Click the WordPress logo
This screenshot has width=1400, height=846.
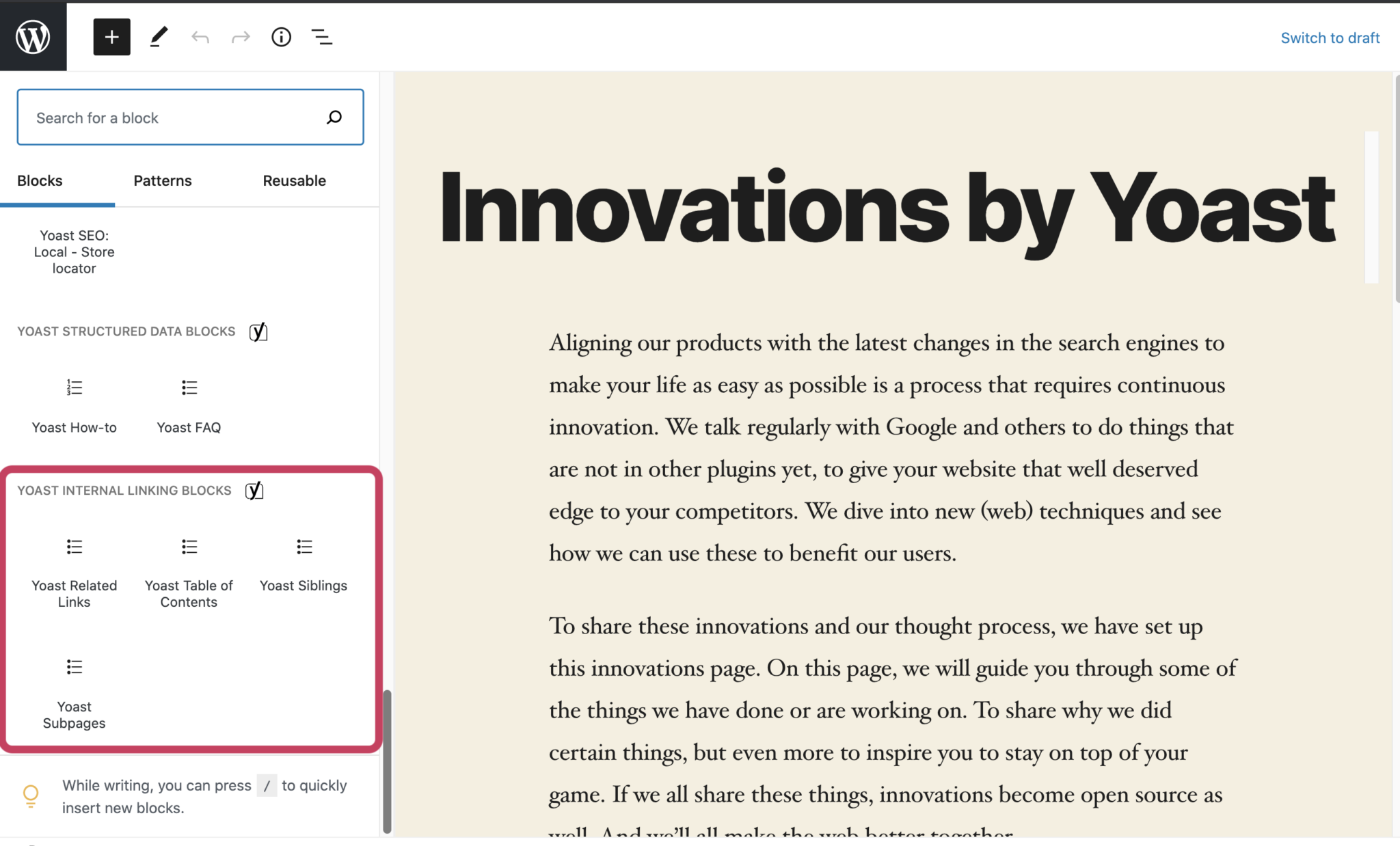click(x=33, y=36)
